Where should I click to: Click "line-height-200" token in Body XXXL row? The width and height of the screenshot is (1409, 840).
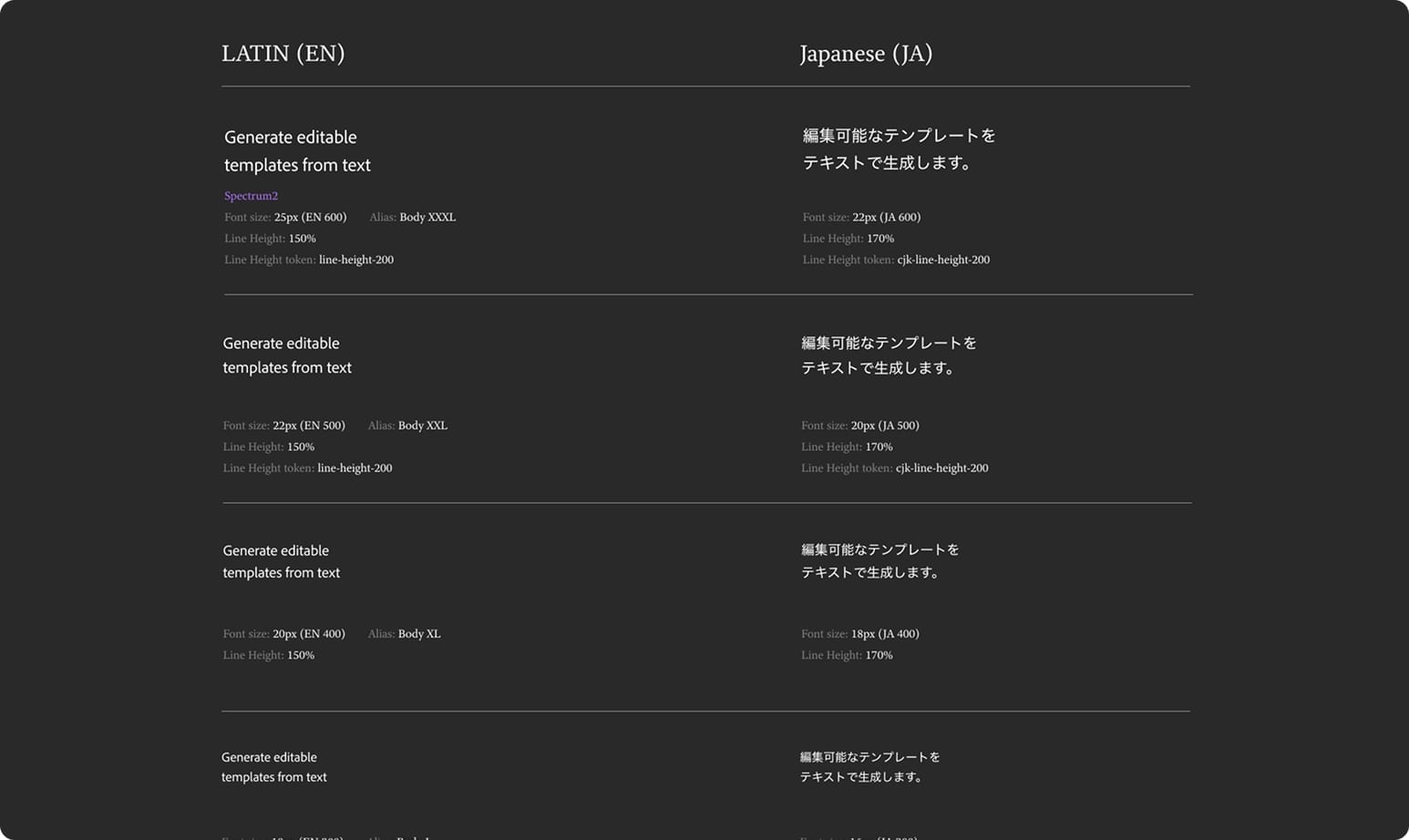click(x=356, y=260)
